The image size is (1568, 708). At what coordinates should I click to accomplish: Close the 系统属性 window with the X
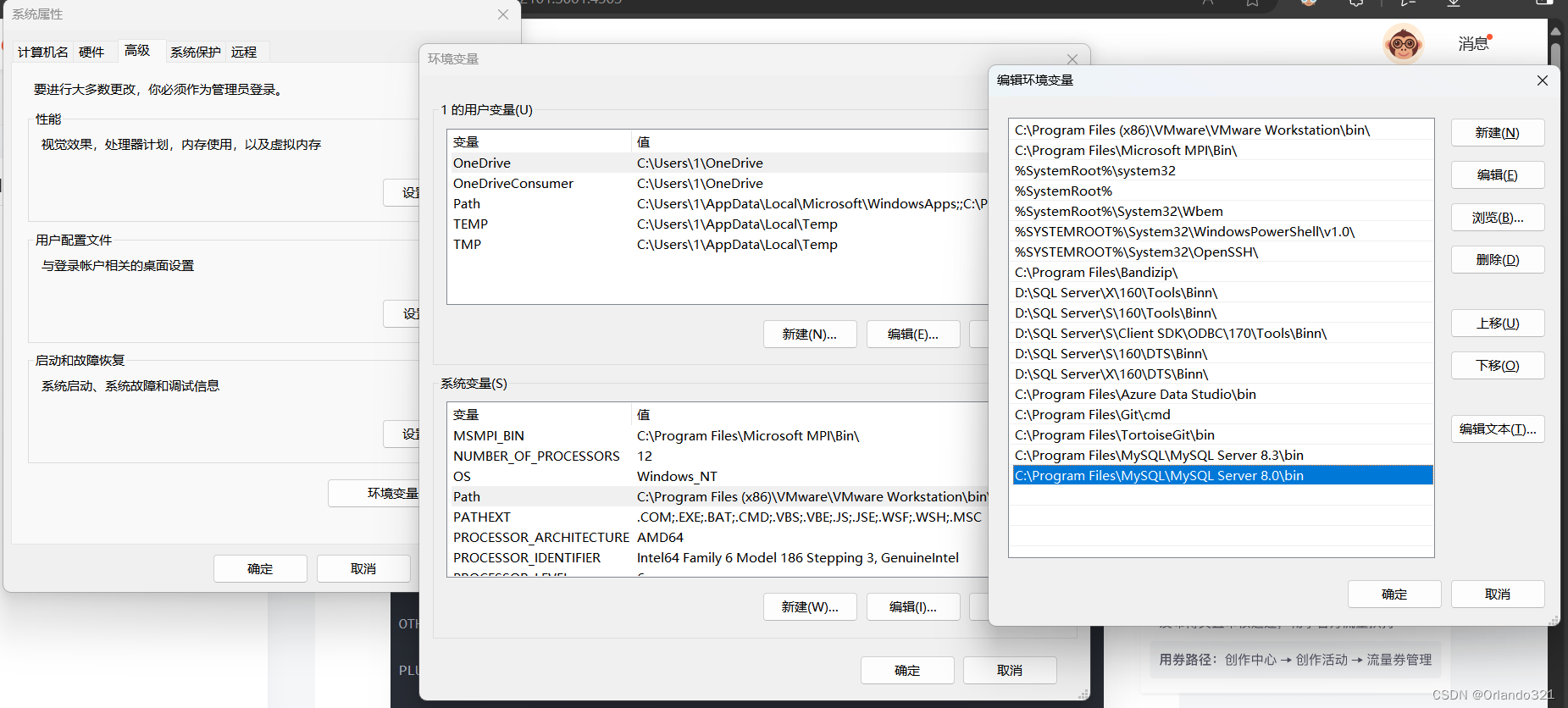(x=503, y=14)
